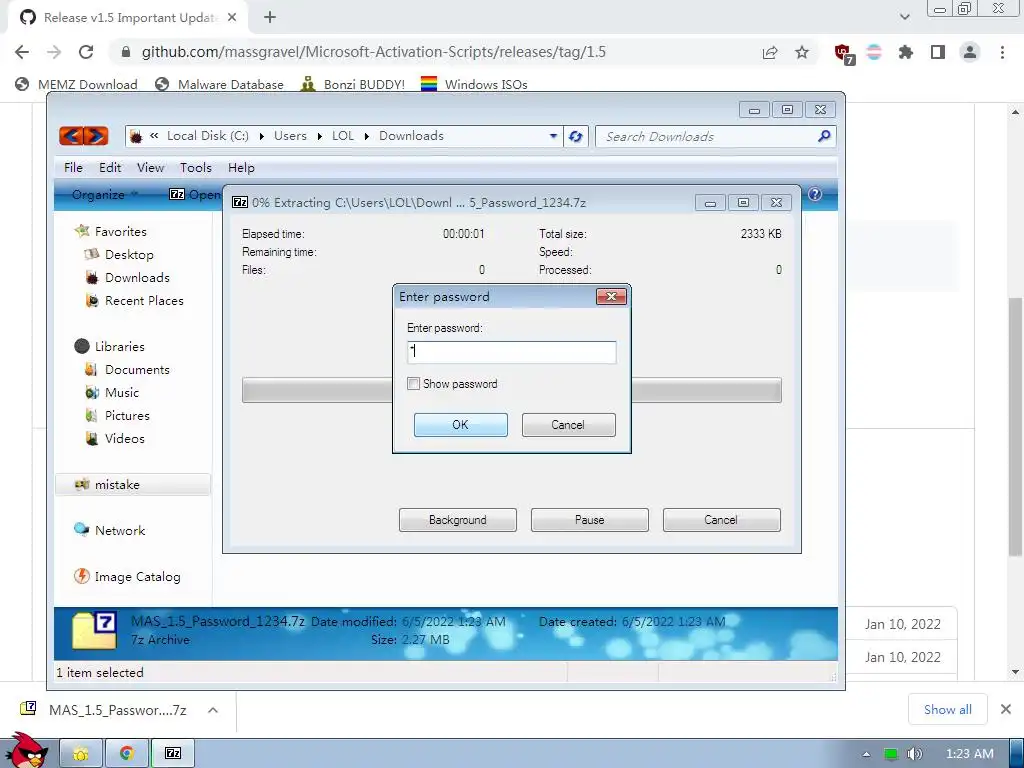Open the Windows ISOs bookmark
The image size is (1024, 768).
pos(474,84)
